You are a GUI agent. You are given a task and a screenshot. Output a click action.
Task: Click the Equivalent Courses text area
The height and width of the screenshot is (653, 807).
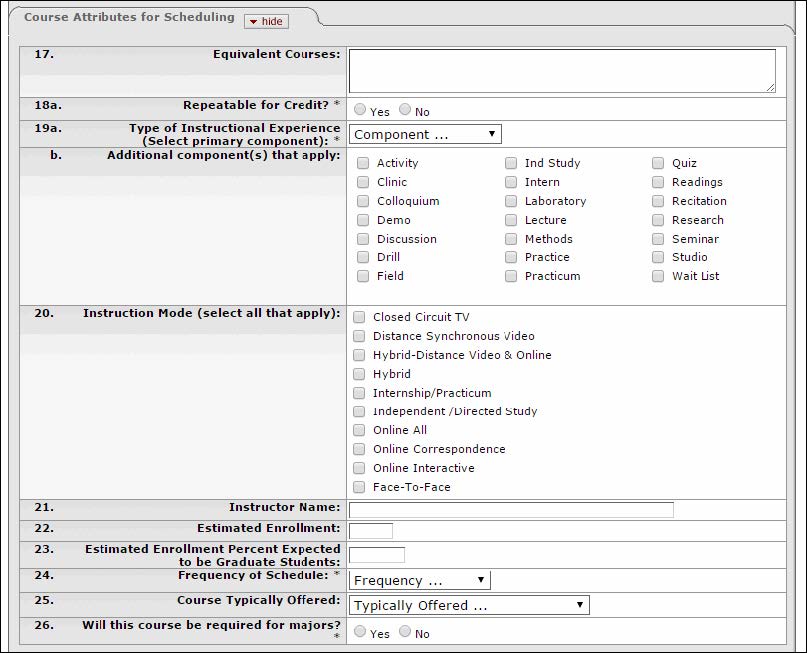coord(562,71)
